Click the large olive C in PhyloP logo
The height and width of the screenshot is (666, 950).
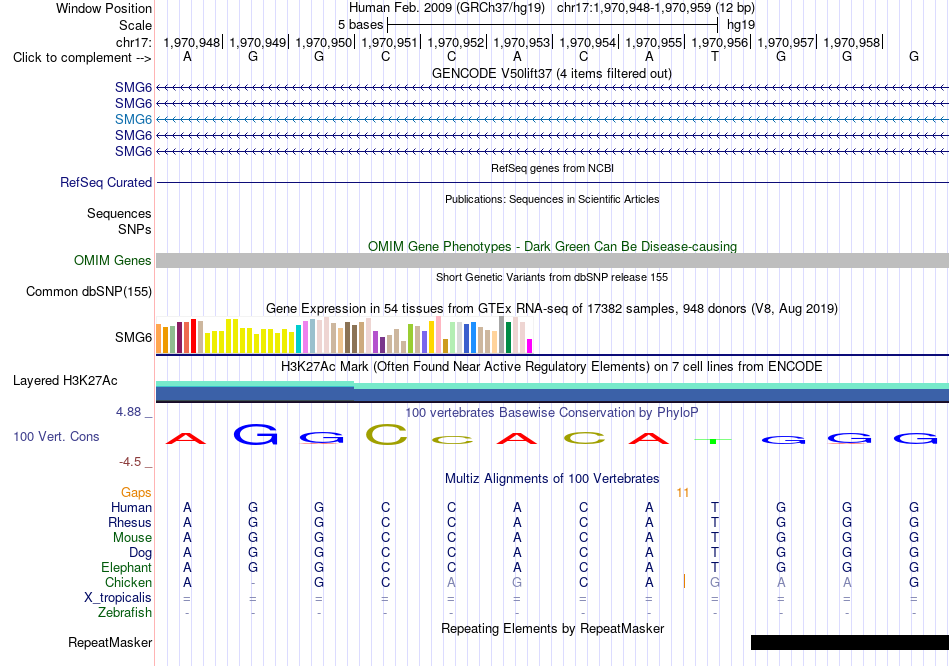(x=387, y=435)
